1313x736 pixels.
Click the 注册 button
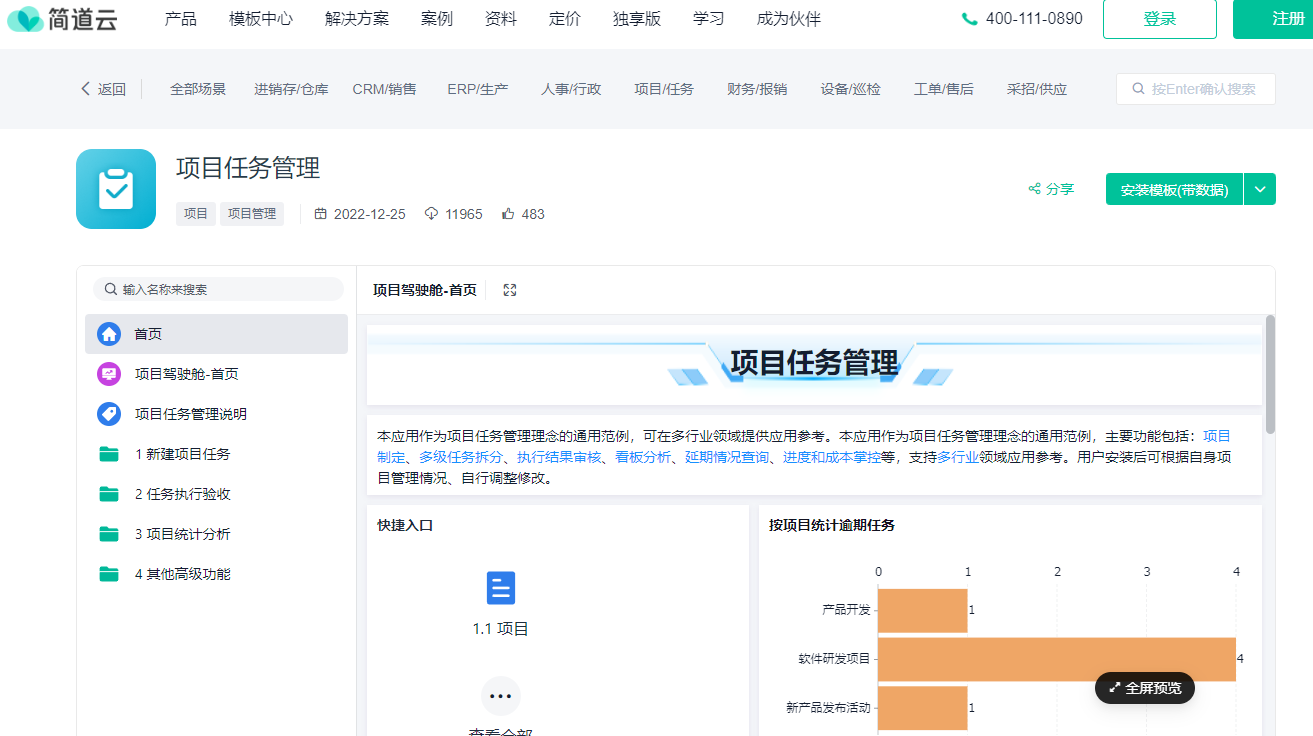(x=1273, y=19)
